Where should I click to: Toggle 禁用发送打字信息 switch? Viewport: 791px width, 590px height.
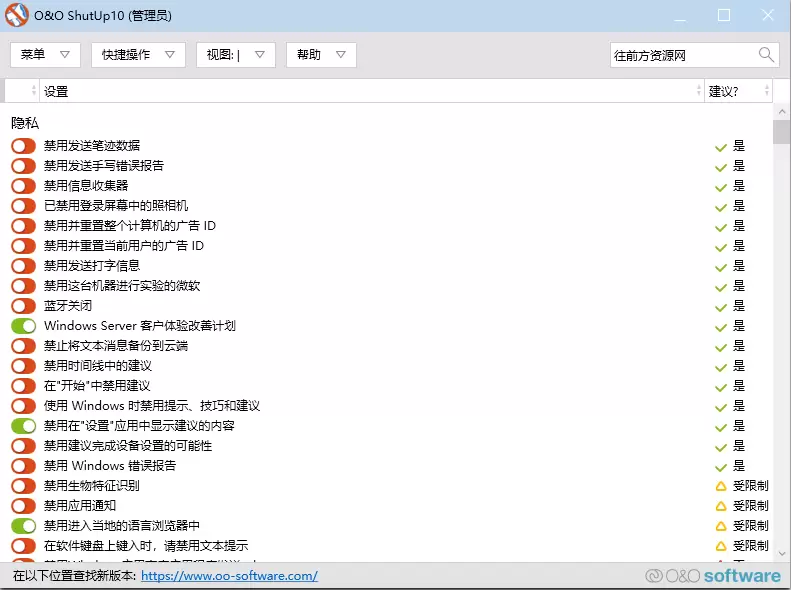tap(23, 266)
